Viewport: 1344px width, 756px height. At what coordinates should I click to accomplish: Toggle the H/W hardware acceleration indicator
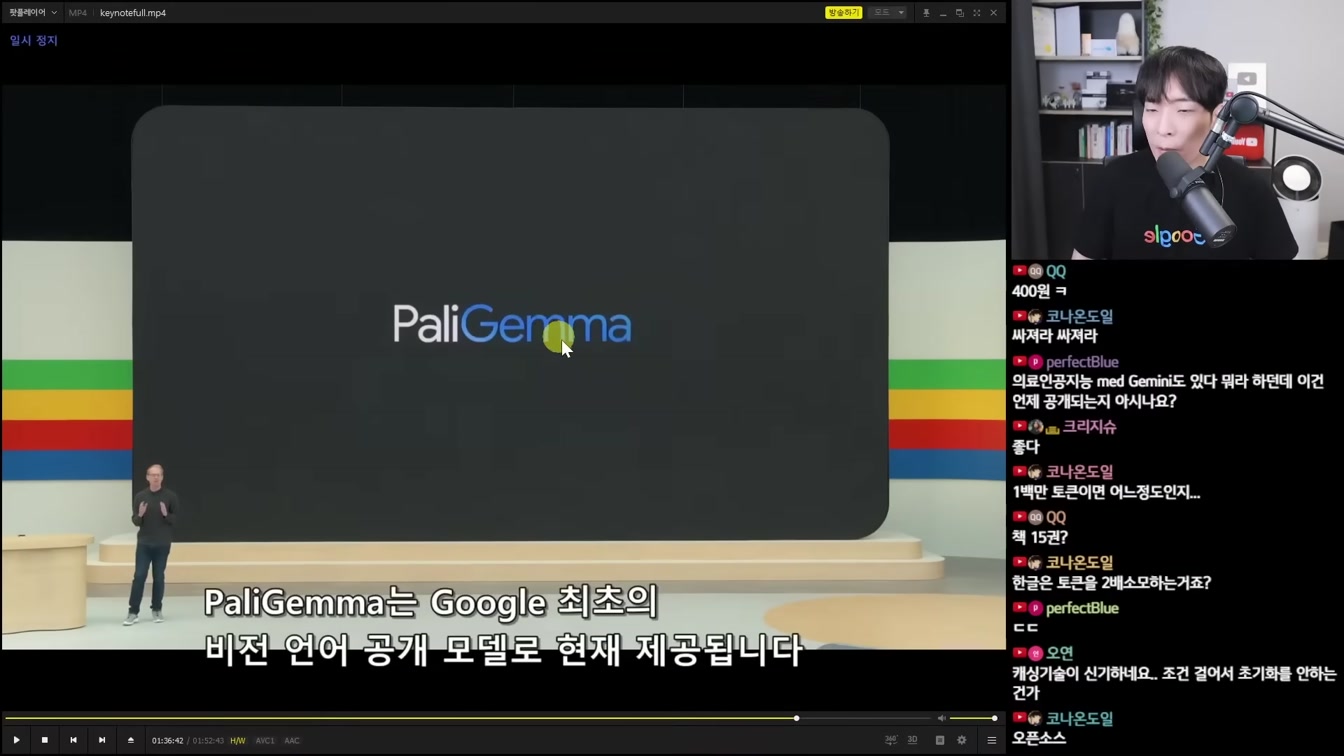(x=238, y=741)
